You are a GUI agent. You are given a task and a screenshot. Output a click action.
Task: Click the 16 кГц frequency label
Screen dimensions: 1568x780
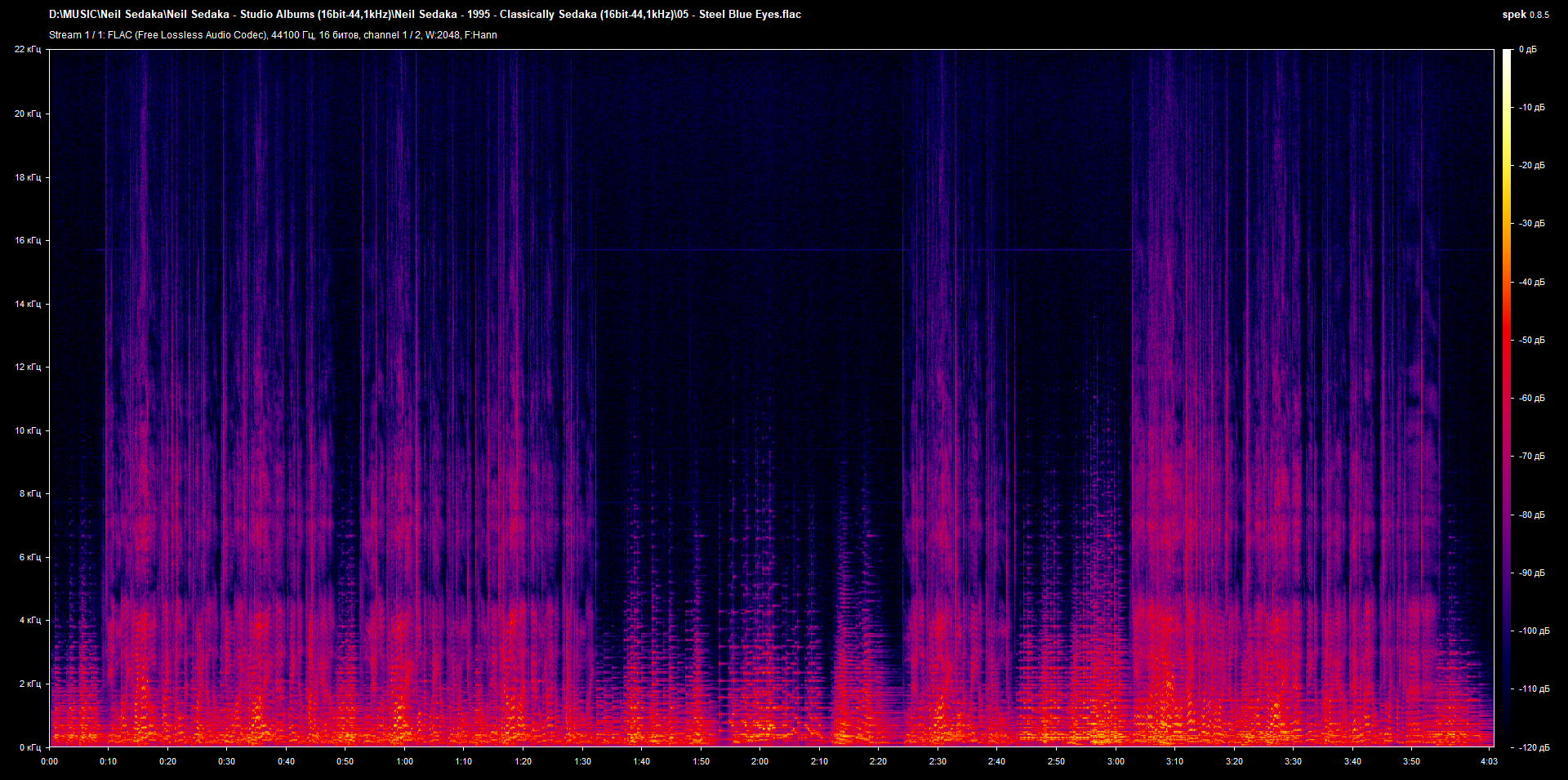pyautogui.click(x=28, y=240)
